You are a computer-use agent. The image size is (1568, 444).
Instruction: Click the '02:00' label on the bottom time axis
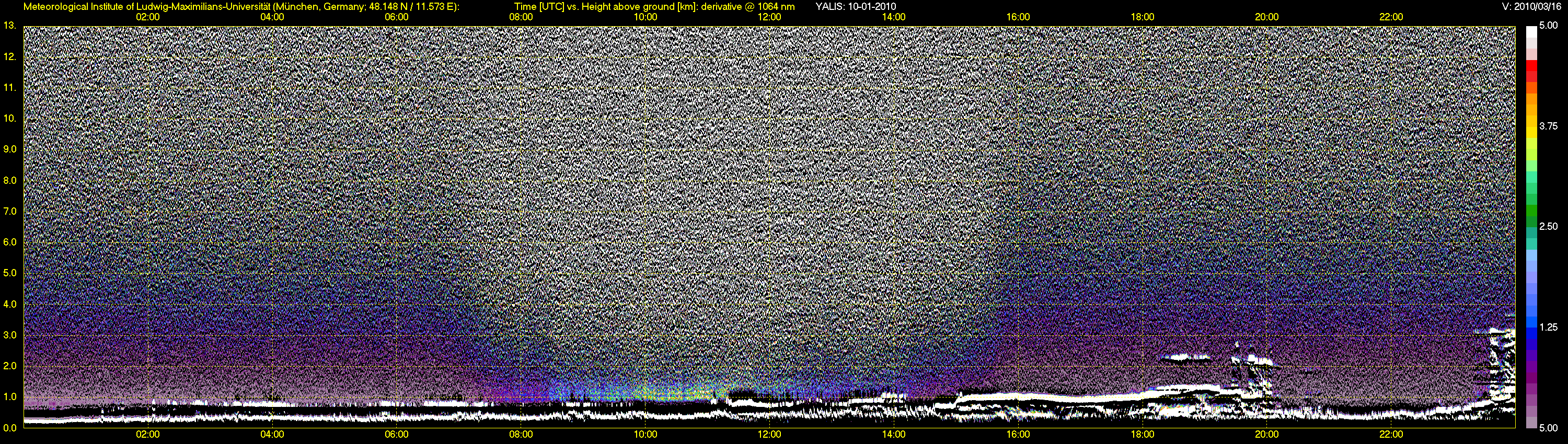(148, 434)
